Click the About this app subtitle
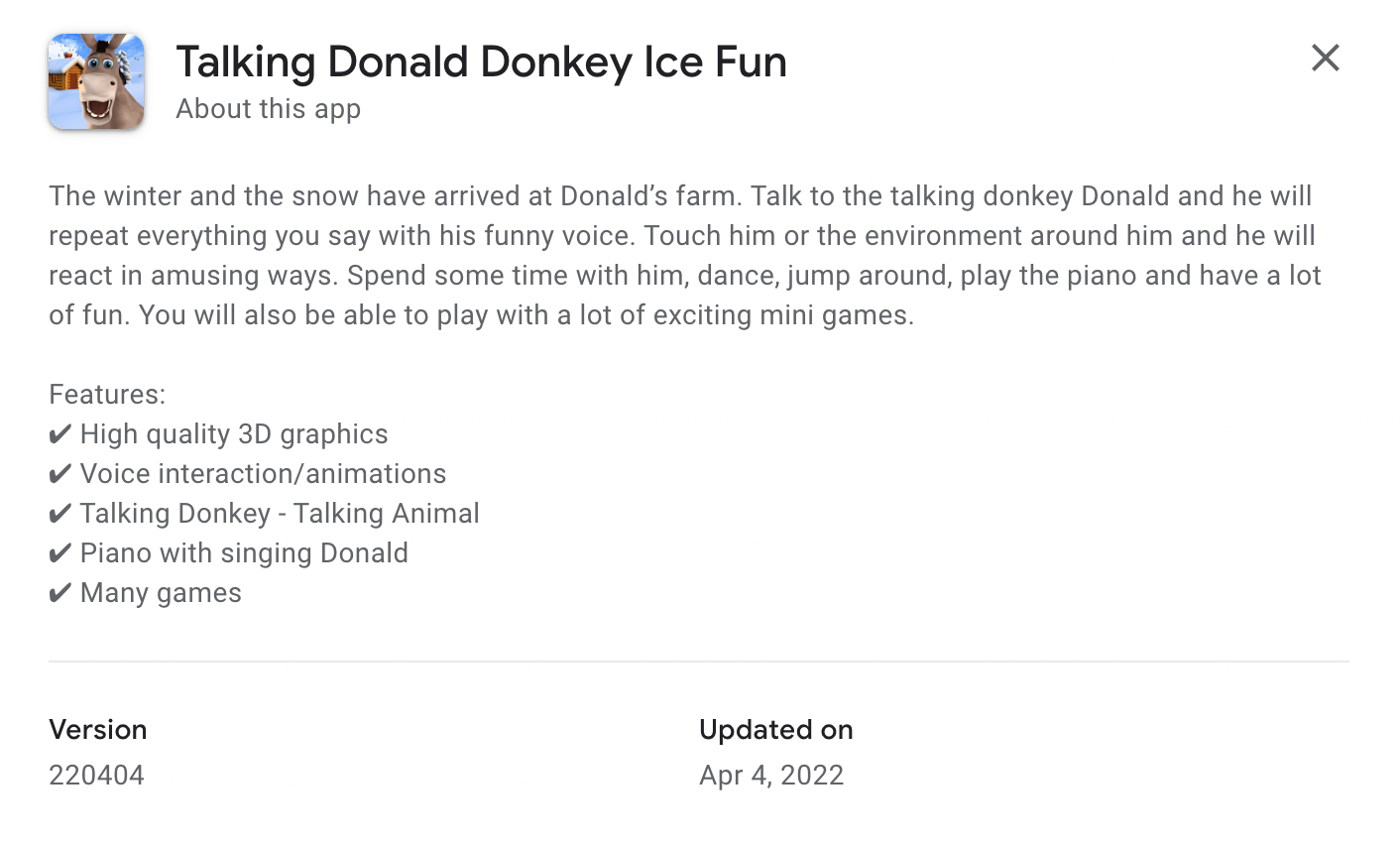1400x845 pixels. pos(268,109)
